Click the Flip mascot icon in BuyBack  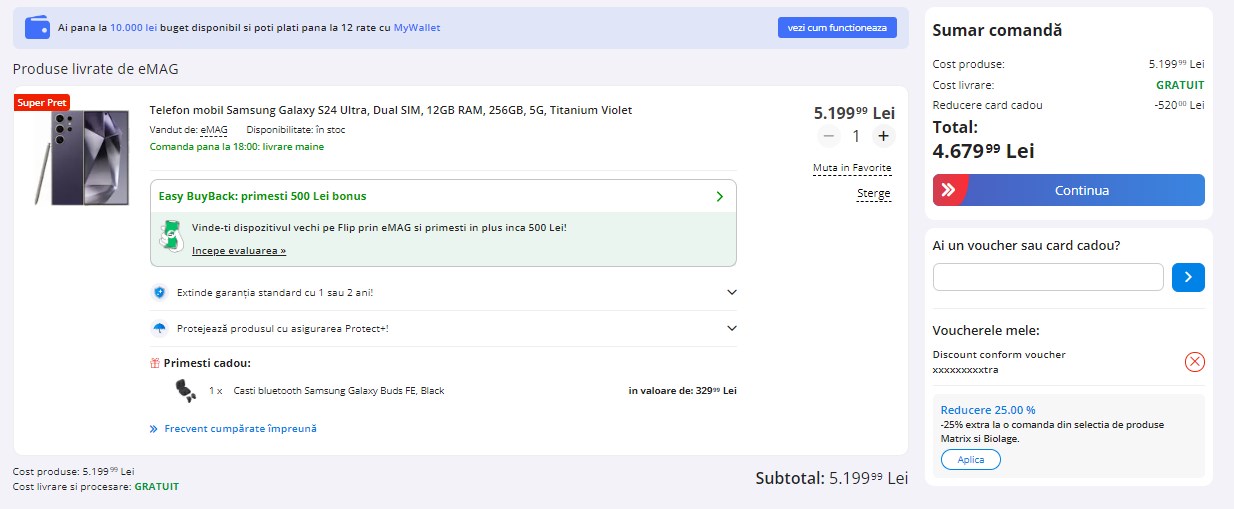[171, 236]
